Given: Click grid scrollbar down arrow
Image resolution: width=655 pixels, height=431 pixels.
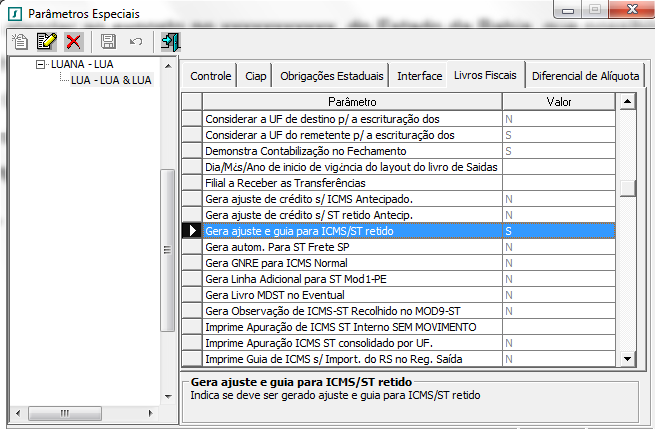Looking at the screenshot, I should (x=627, y=358).
